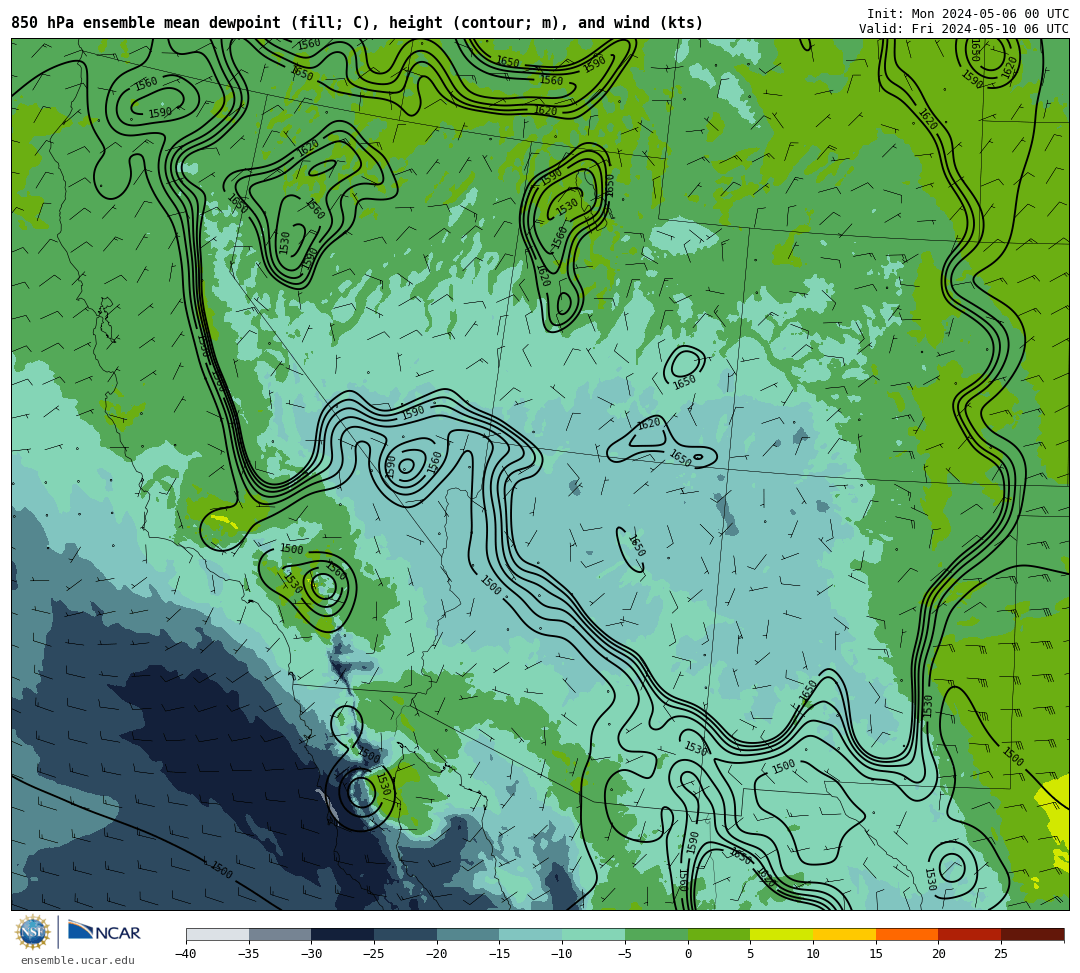The image size is (1080, 973).
Task: Click the -25 colorbar tick label
Action: pyautogui.click(x=373, y=954)
